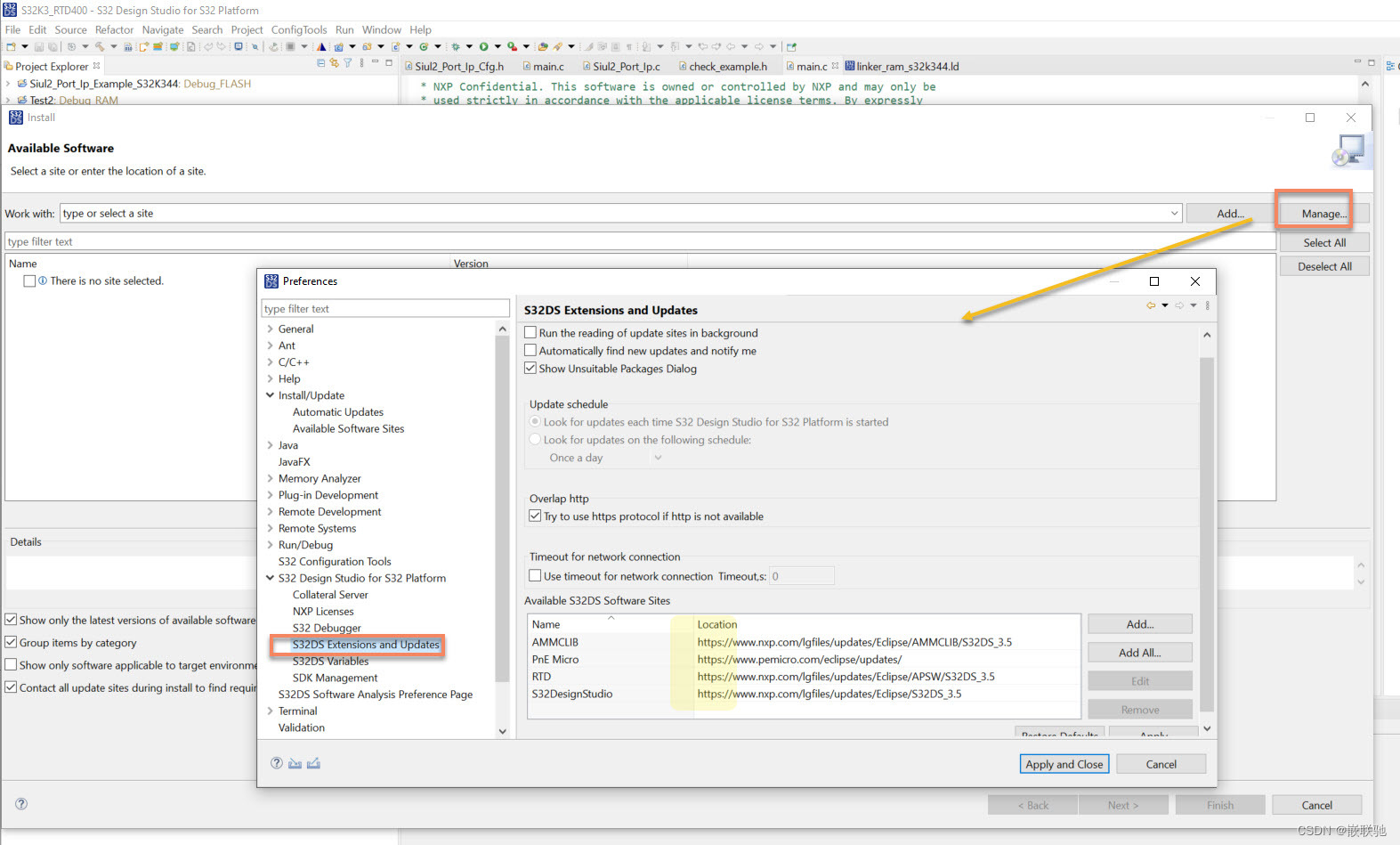Click Apply and Close
The image size is (1400, 845).
tap(1064, 764)
